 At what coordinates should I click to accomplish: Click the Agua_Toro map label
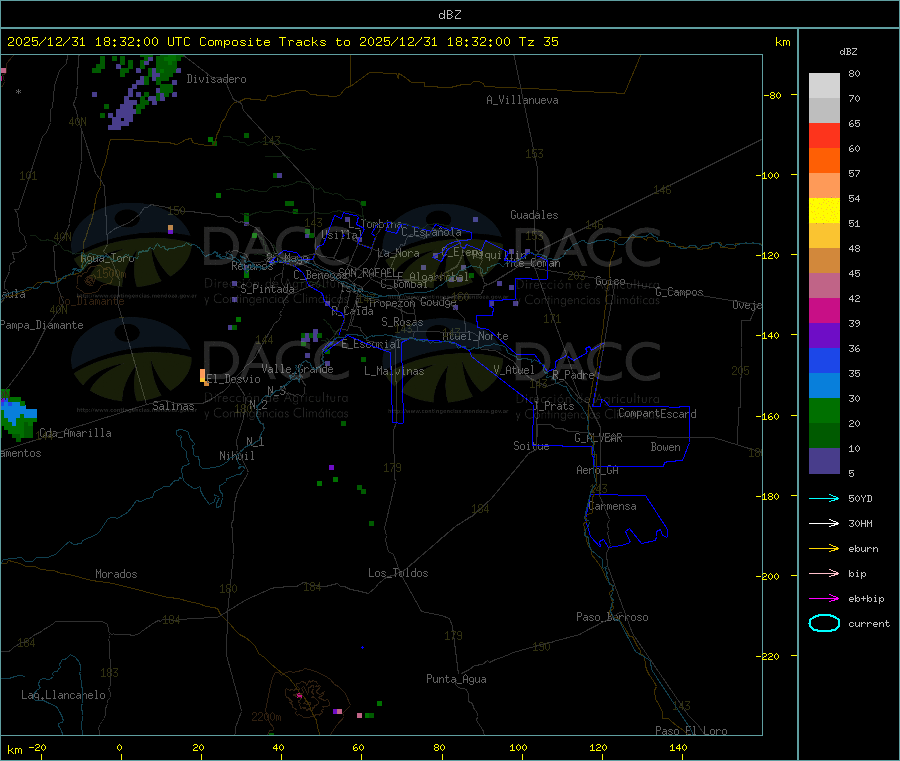tap(107, 258)
